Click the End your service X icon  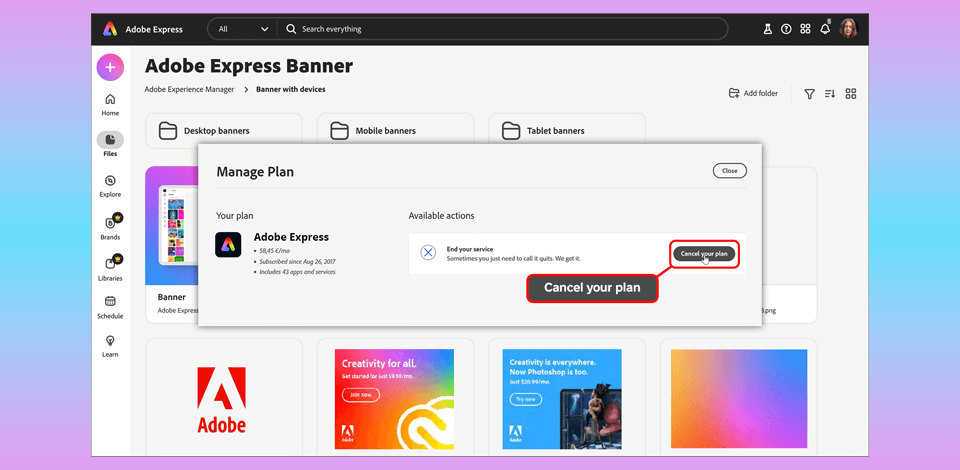pyautogui.click(x=429, y=252)
